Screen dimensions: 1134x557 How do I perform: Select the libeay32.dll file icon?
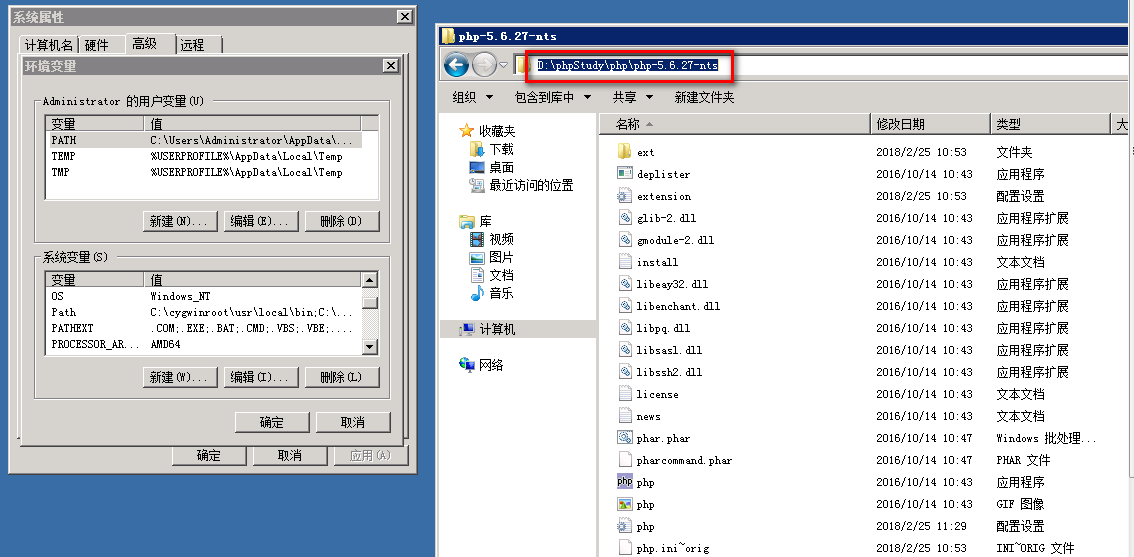[625, 284]
